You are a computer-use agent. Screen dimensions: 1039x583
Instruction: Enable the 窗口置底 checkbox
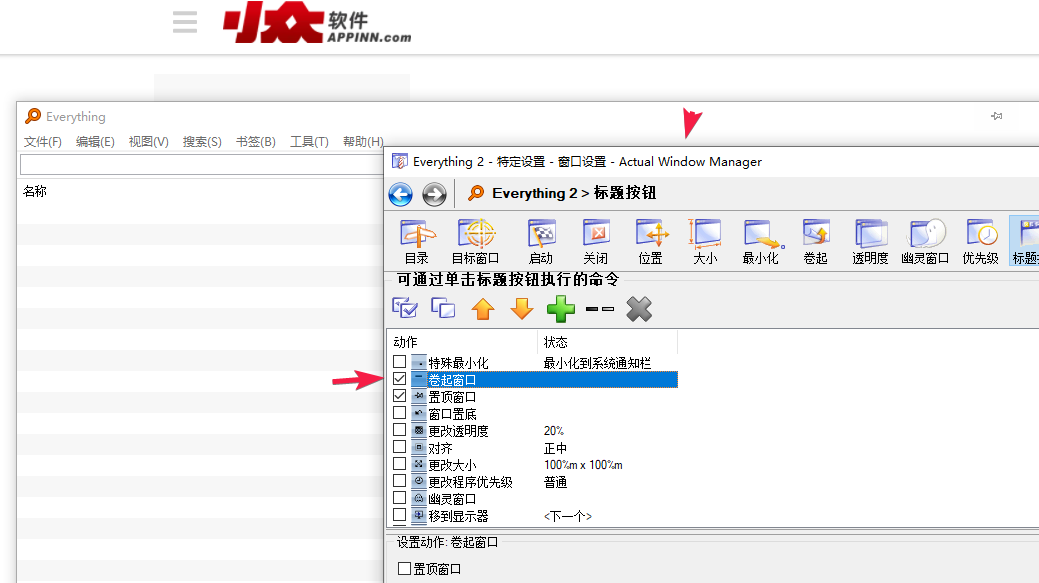pyautogui.click(x=400, y=413)
